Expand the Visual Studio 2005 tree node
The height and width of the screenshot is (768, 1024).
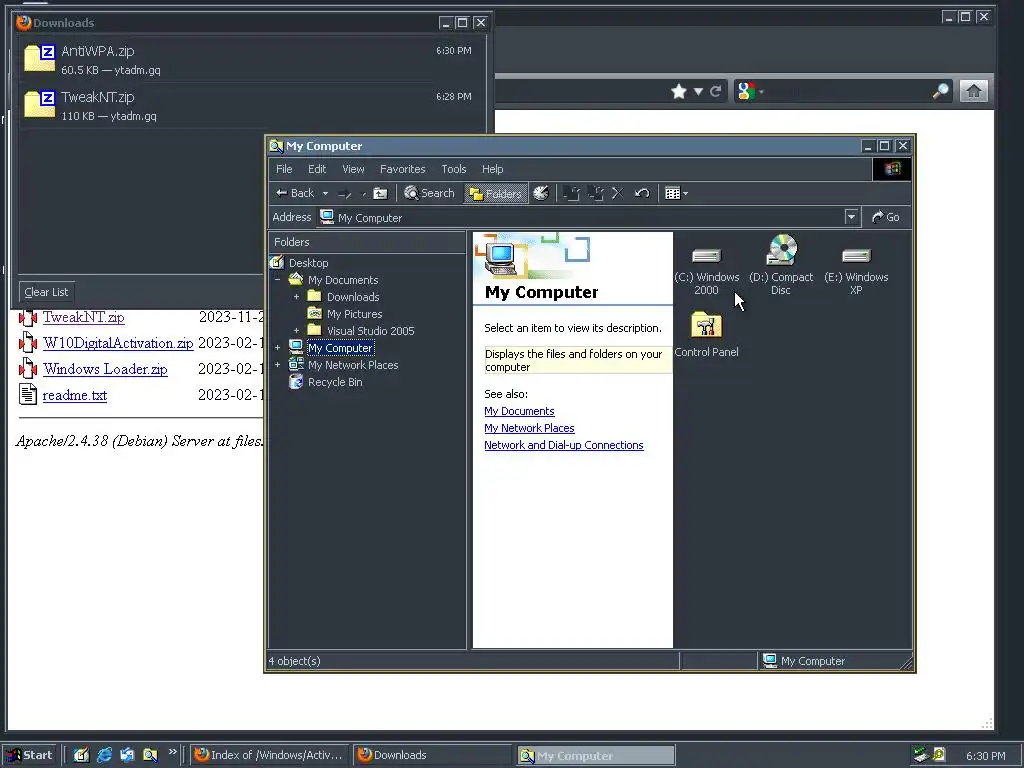click(296, 331)
